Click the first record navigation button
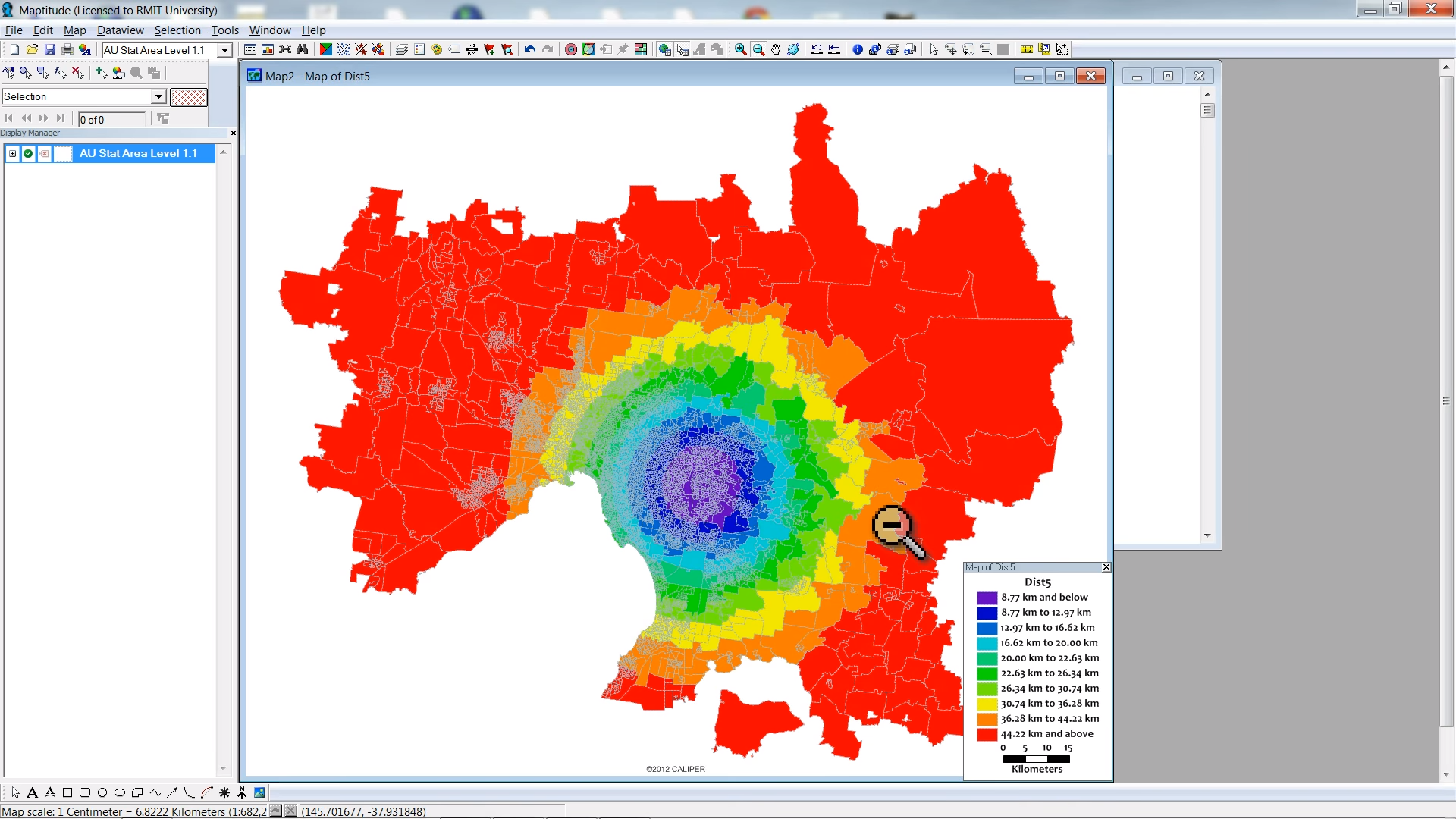Viewport: 1456px width, 819px height. (x=9, y=118)
